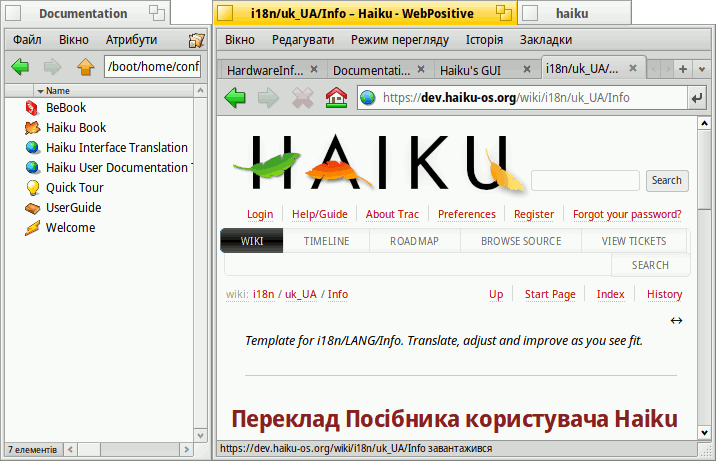Click the Tracker folder icon in the Documentation menu bar
This screenshot has width=716, height=461.
tap(197, 40)
